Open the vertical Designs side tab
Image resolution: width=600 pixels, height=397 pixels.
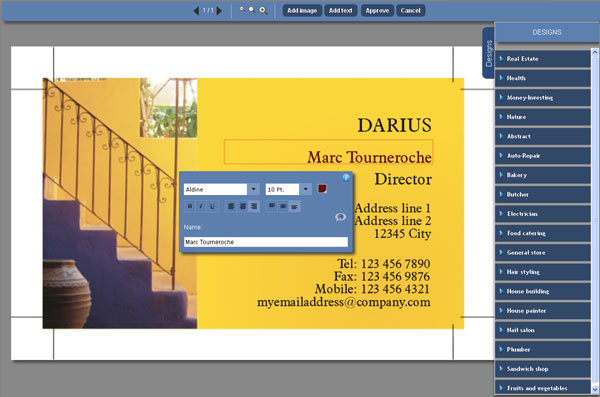click(488, 53)
